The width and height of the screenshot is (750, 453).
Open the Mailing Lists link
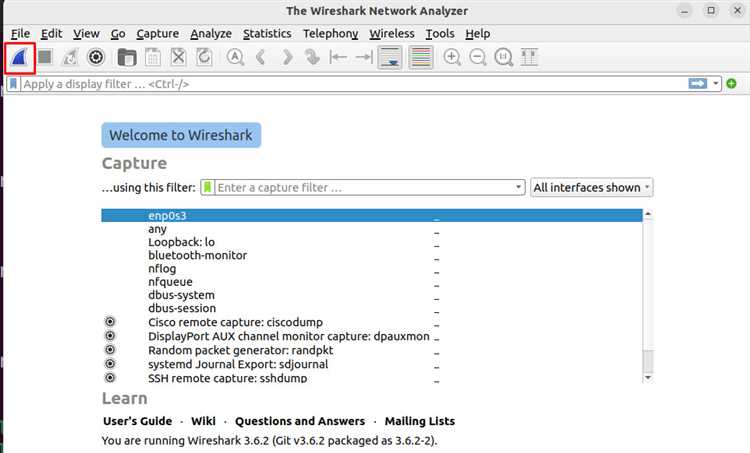coord(420,421)
